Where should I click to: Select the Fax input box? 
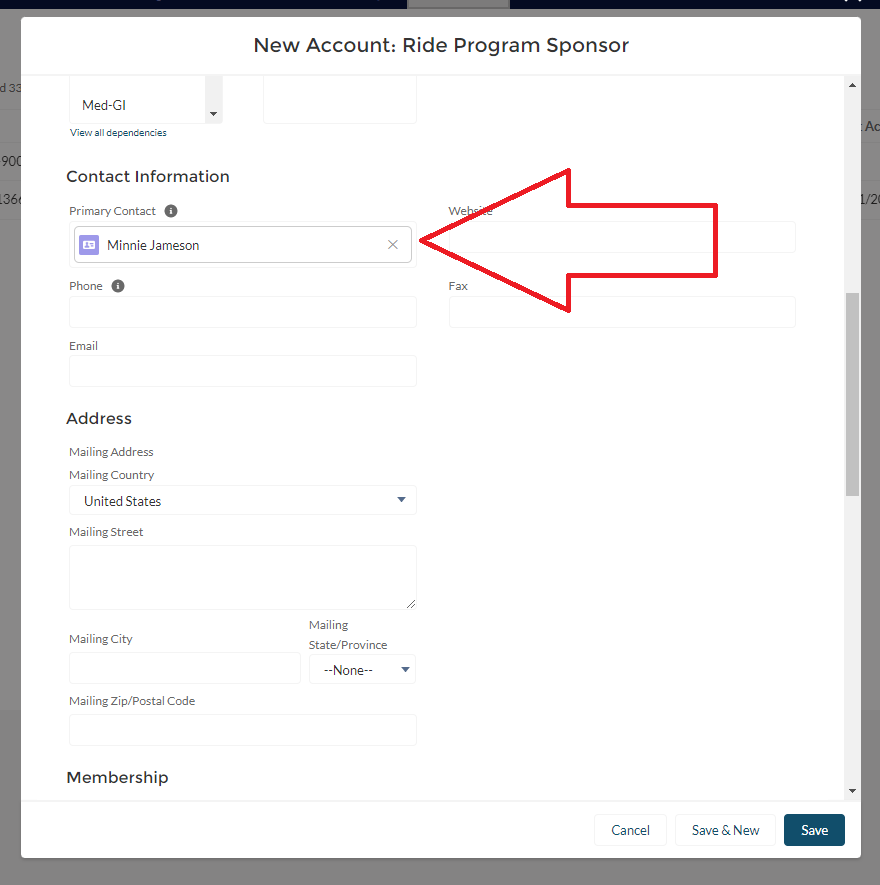click(622, 312)
